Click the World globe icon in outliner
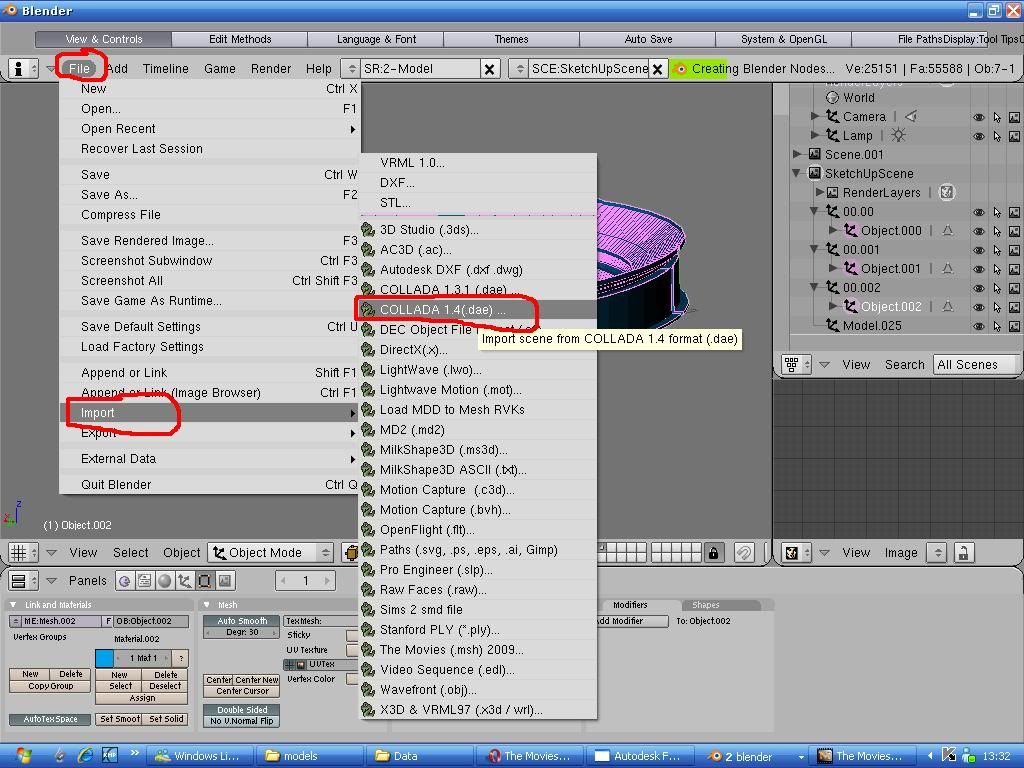The height and width of the screenshot is (768, 1024). coord(832,98)
